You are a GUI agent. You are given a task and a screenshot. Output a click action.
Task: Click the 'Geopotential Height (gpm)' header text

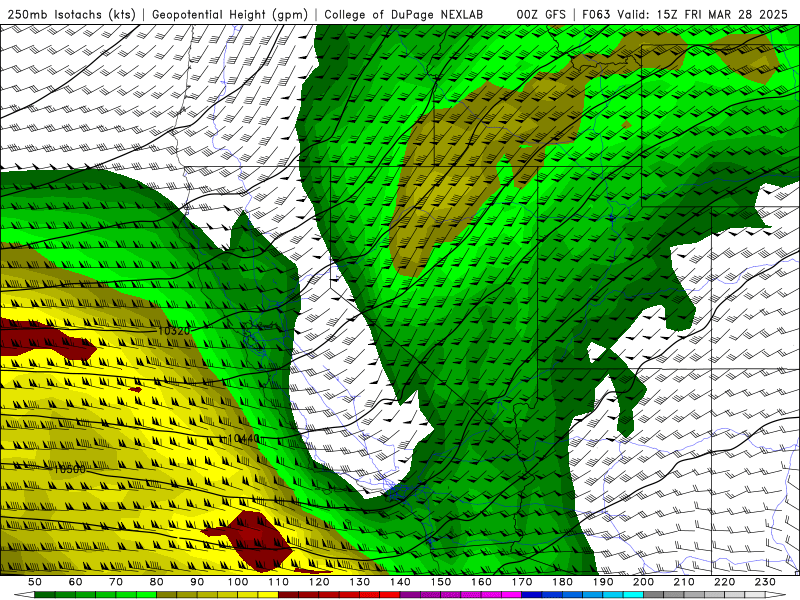point(230,14)
